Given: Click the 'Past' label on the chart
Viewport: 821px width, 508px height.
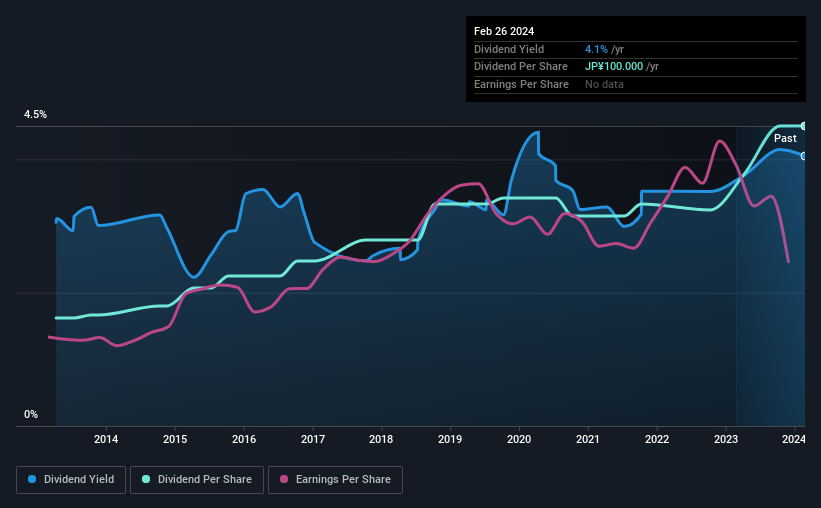Looking at the screenshot, I should coord(785,138).
